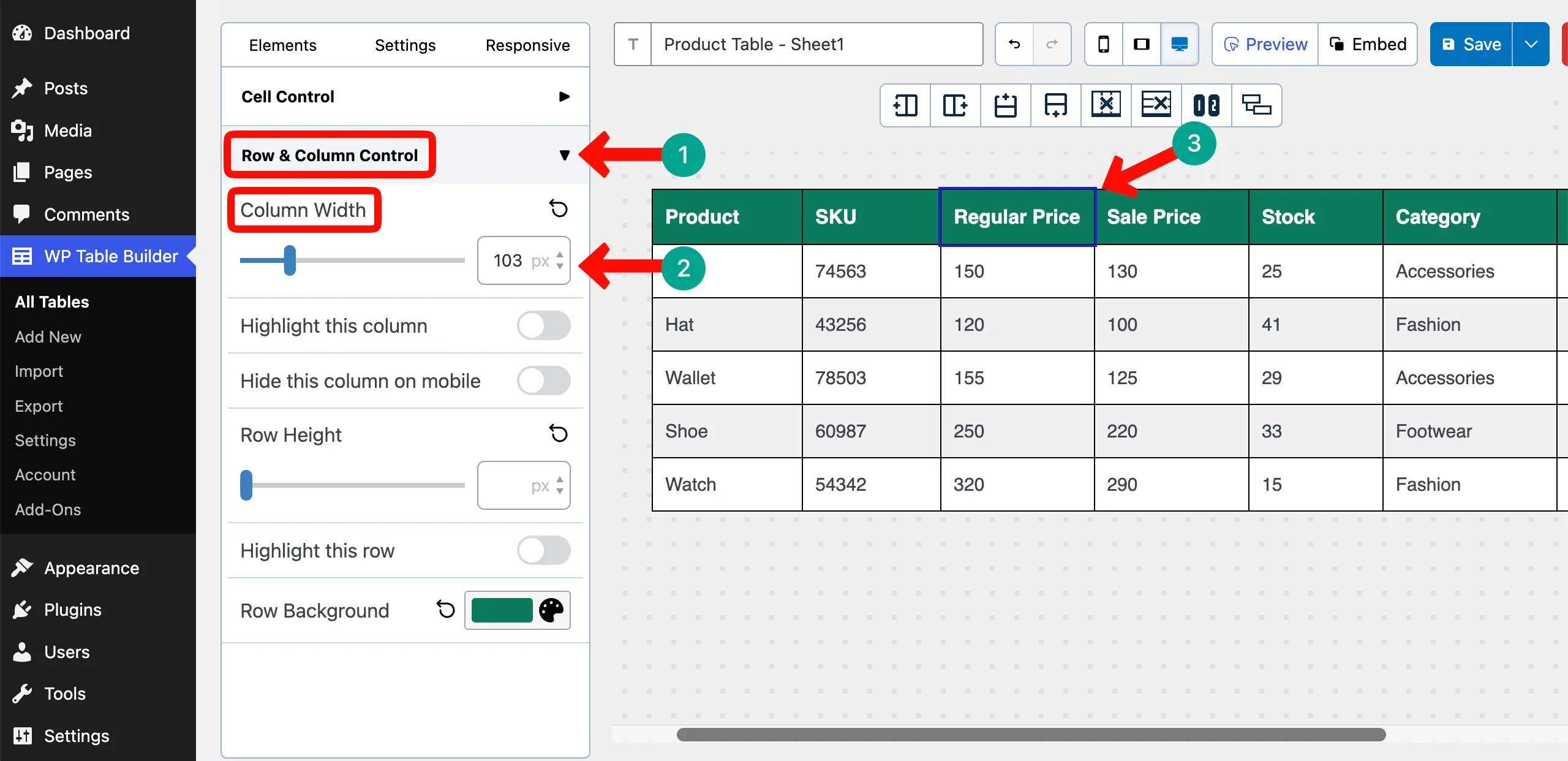Insert a new row below the selection
Screen dimensions: 1568x761
point(1055,105)
